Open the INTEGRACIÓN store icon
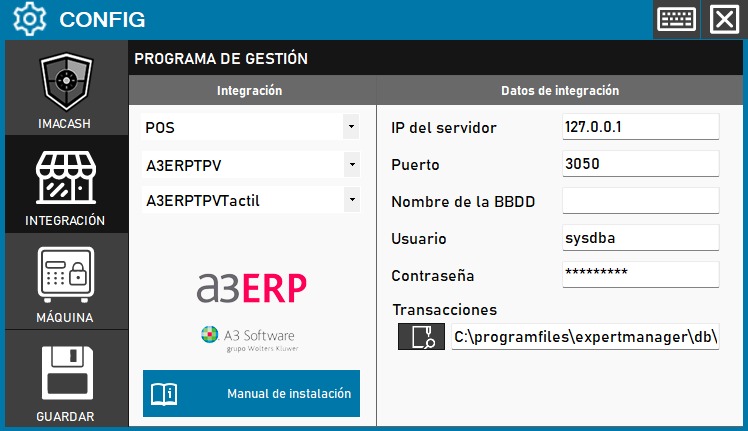This screenshot has width=748, height=431. [66, 180]
